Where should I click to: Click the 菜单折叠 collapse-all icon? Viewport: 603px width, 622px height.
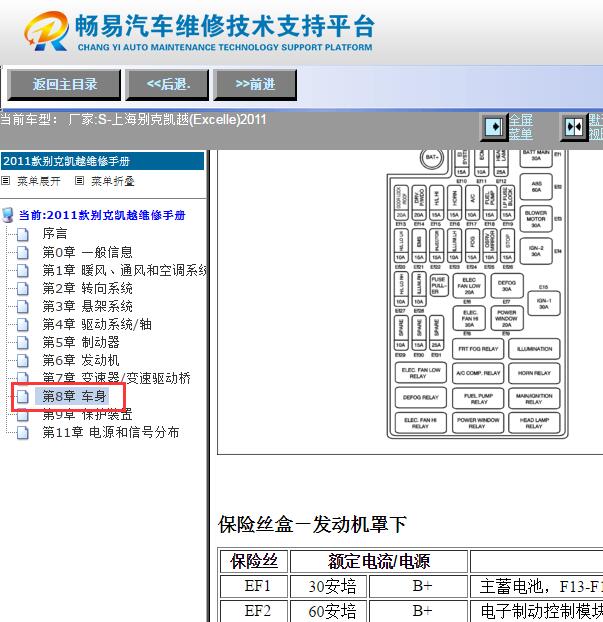[79, 181]
